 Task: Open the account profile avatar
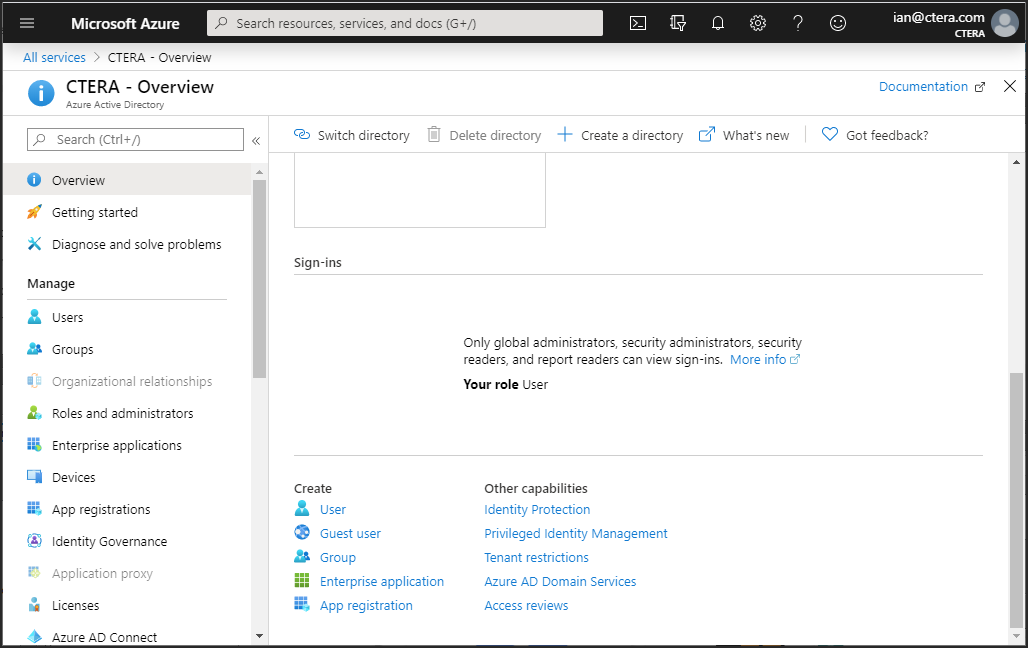[1004, 24]
